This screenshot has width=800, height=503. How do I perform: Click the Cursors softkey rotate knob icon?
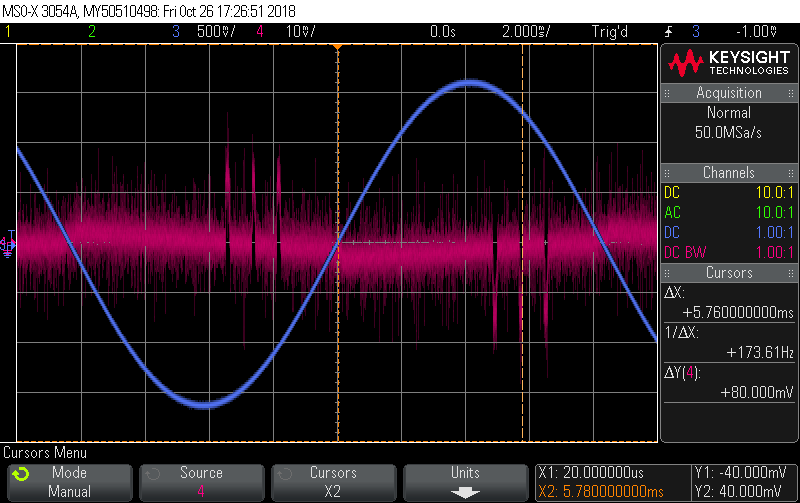(x=285, y=474)
